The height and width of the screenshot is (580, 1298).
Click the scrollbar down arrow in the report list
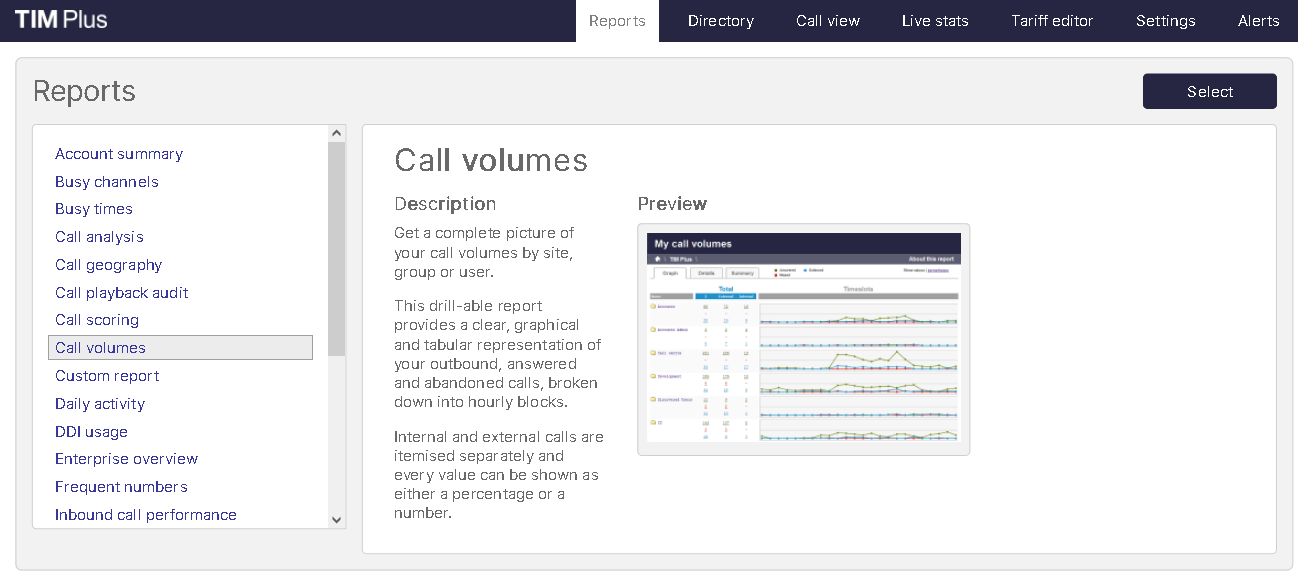[x=336, y=520]
